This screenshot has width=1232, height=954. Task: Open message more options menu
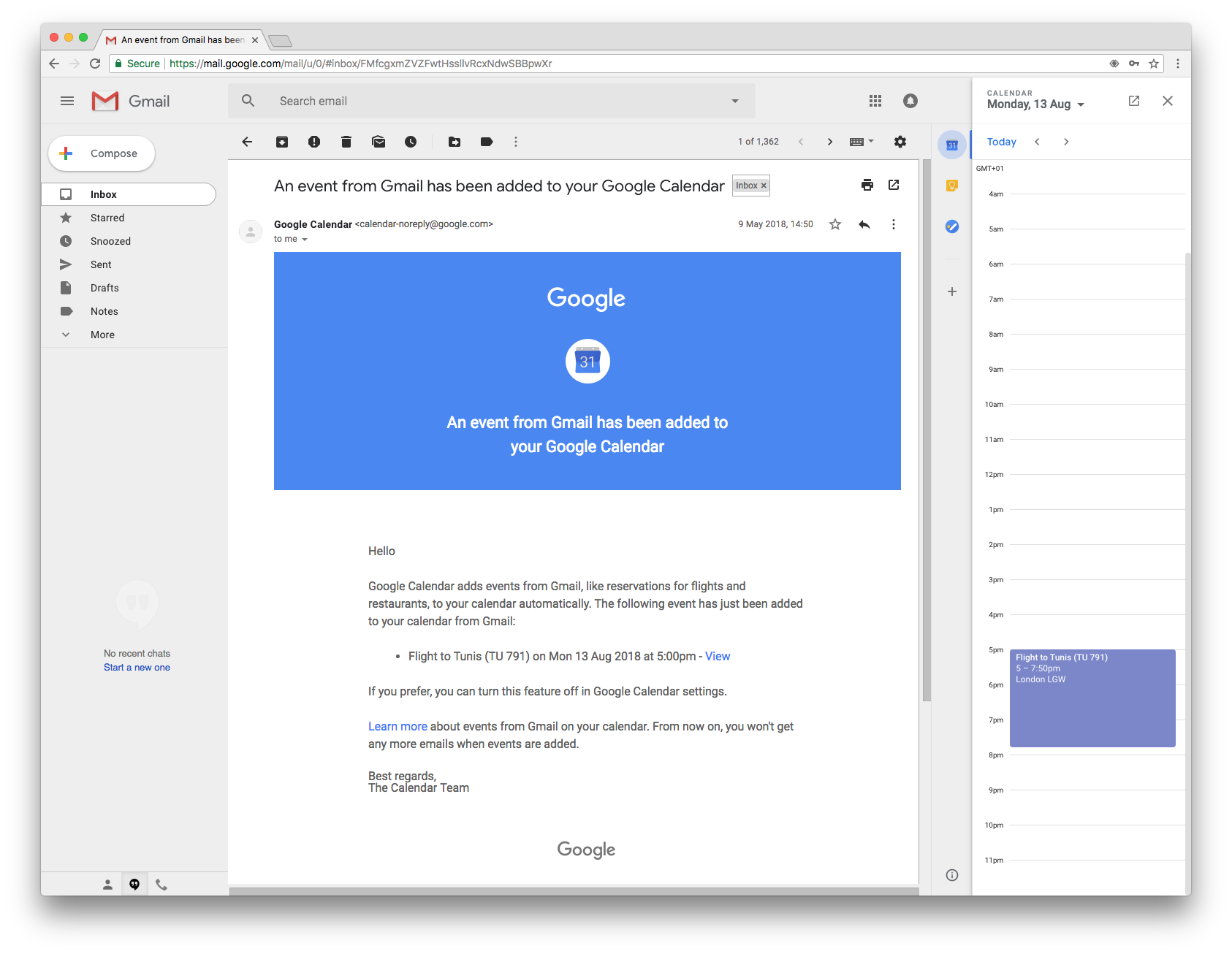click(894, 224)
